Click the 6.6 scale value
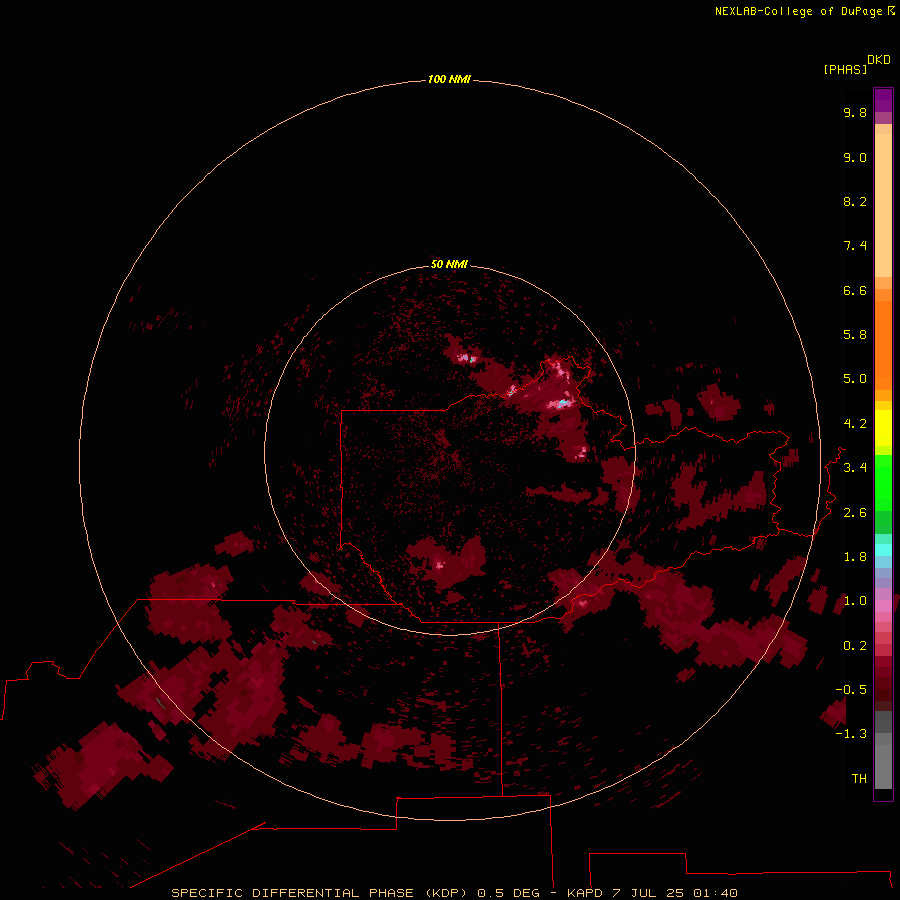The image size is (900, 900). pyautogui.click(x=855, y=290)
